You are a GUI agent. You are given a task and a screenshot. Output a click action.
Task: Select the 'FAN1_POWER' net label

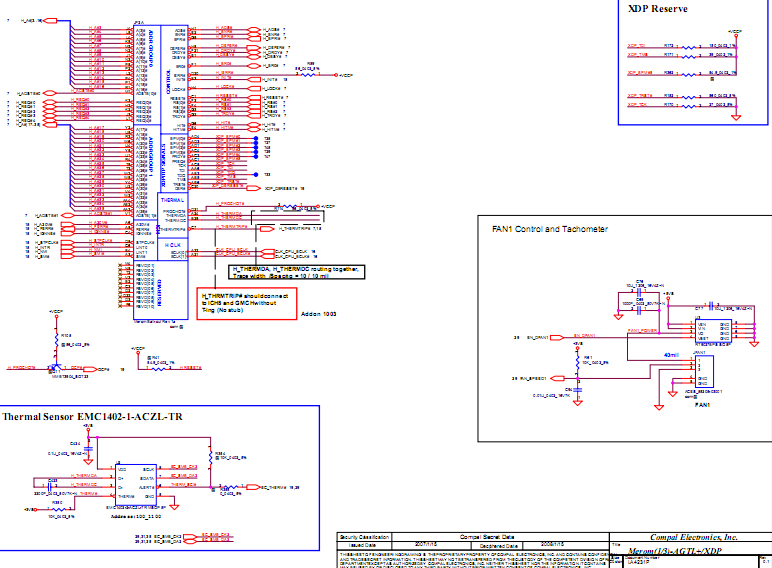[x=643, y=330]
